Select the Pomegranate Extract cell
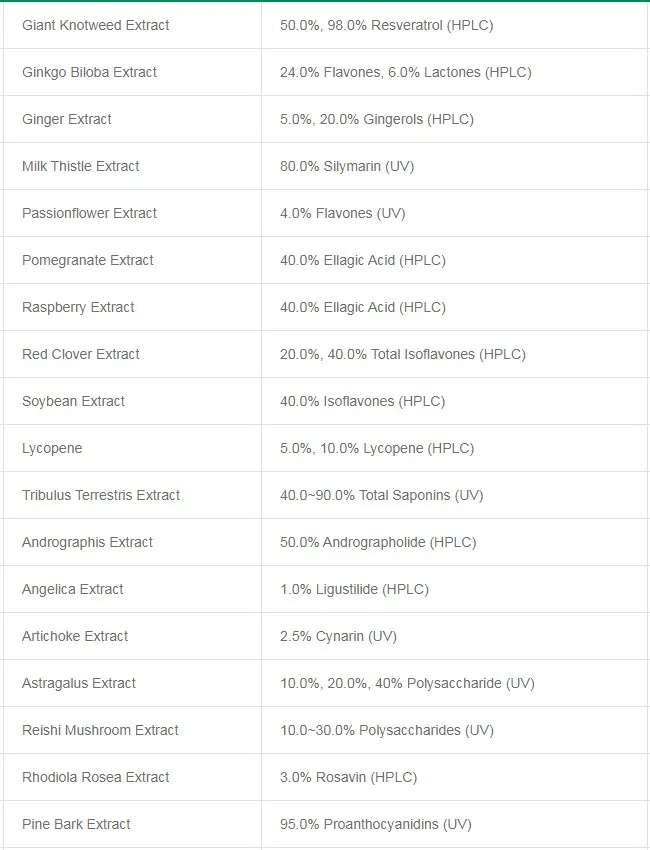The width and height of the screenshot is (650, 850). pyautogui.click(x=88, y=260)
